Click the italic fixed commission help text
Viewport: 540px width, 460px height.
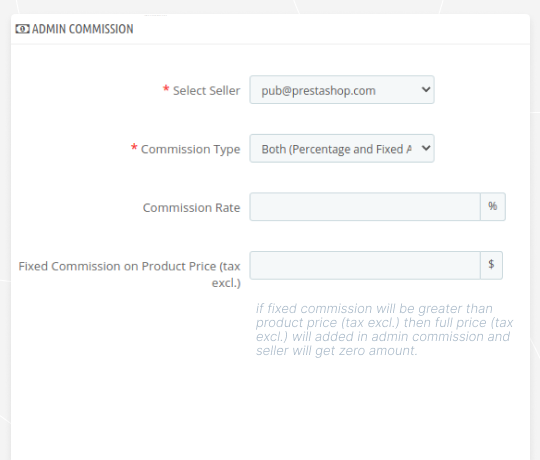tap(384, 330)
